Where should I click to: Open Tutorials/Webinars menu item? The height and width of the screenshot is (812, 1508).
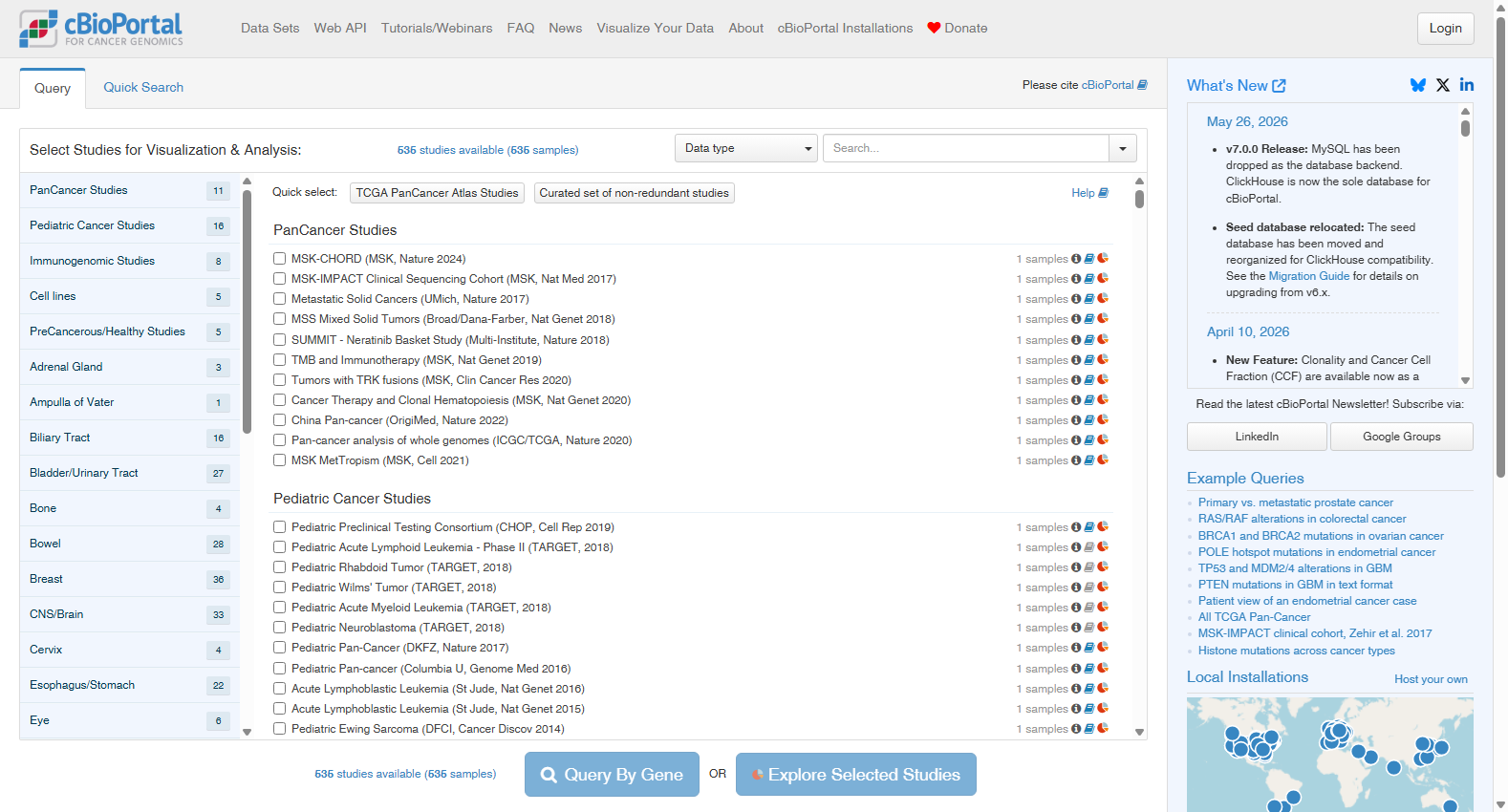point(437,28)
